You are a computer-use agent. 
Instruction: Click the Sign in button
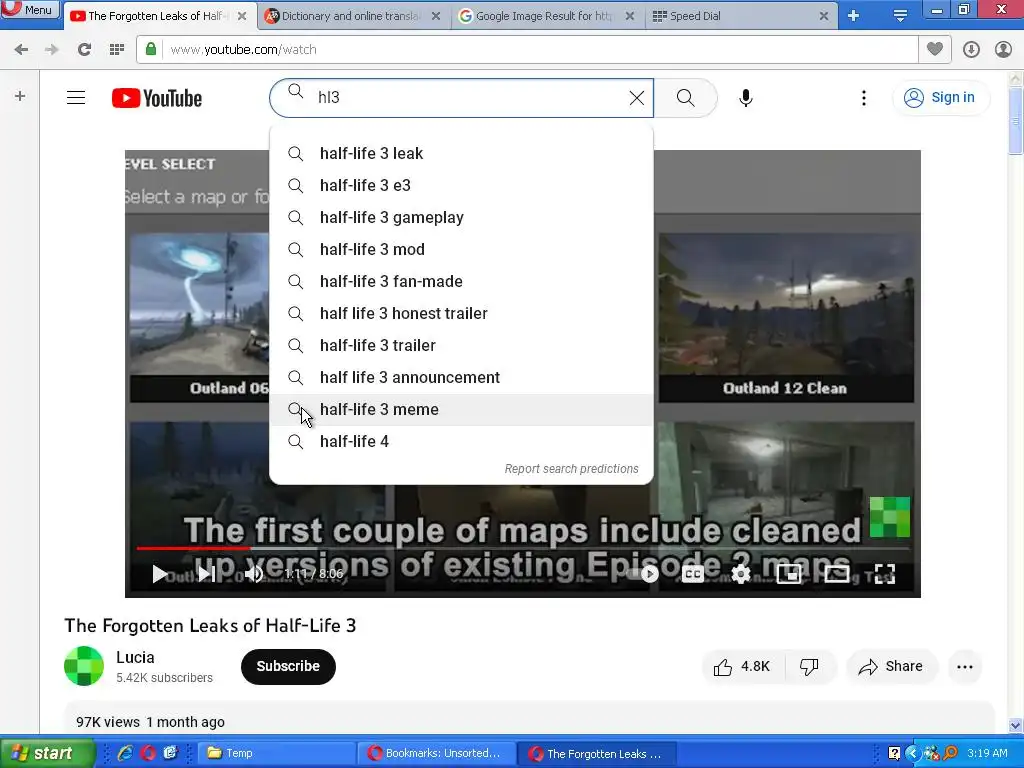(x=940, y=97)
